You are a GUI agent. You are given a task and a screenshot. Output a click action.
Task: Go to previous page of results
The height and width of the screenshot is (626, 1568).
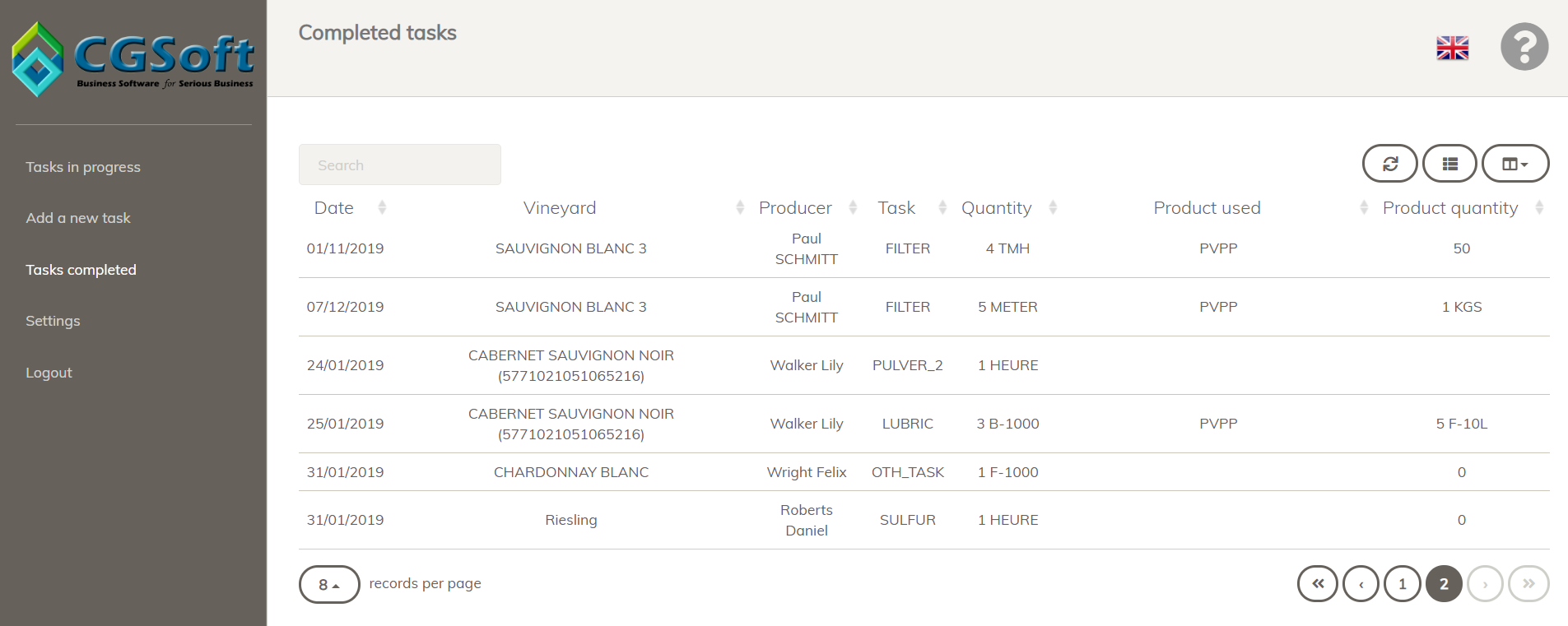(x=1361, y=584)
